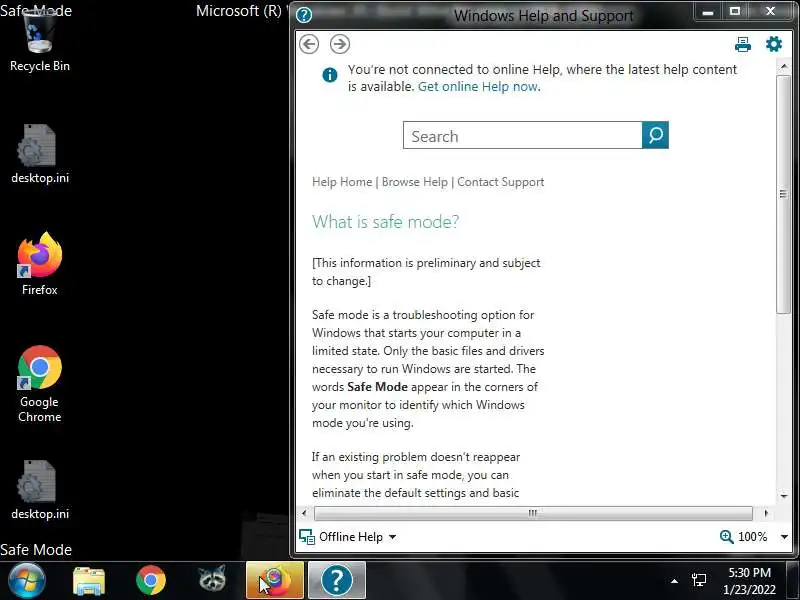Click the Offline Help status icon
Image resolution: width=800 pixels, height=600 pixels.
(x=307, y=537)
